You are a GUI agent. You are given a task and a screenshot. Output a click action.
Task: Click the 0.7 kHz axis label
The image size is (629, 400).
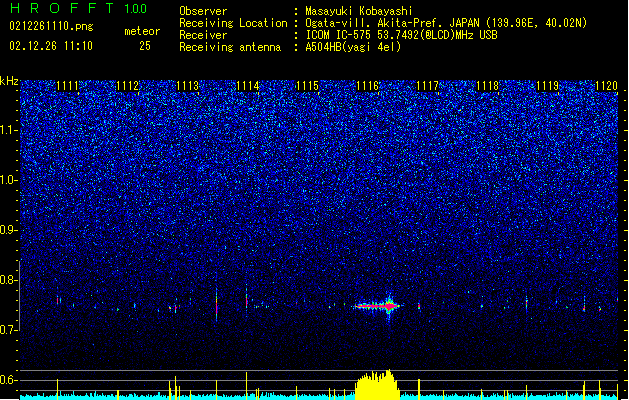click(9, 330)
